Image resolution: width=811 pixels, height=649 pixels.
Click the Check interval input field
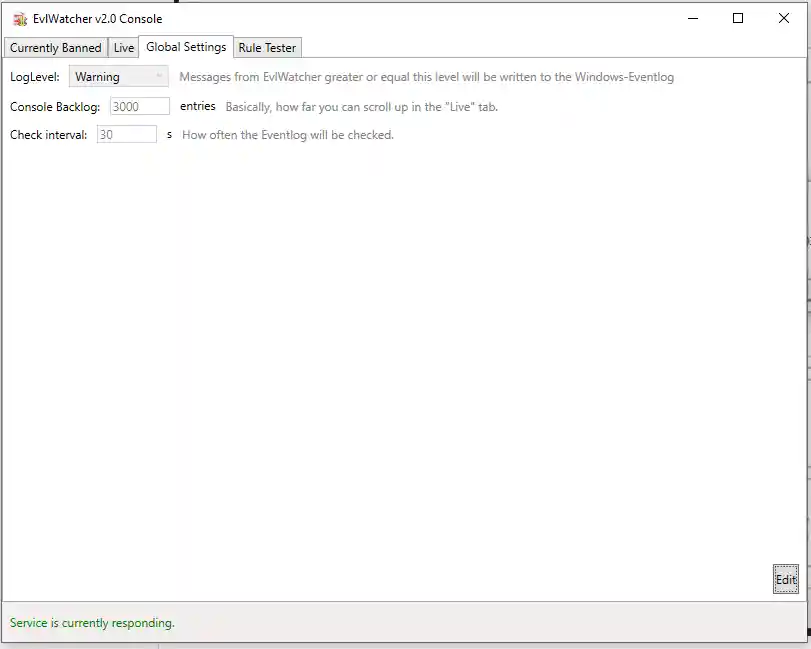click(x=127, y=134)
